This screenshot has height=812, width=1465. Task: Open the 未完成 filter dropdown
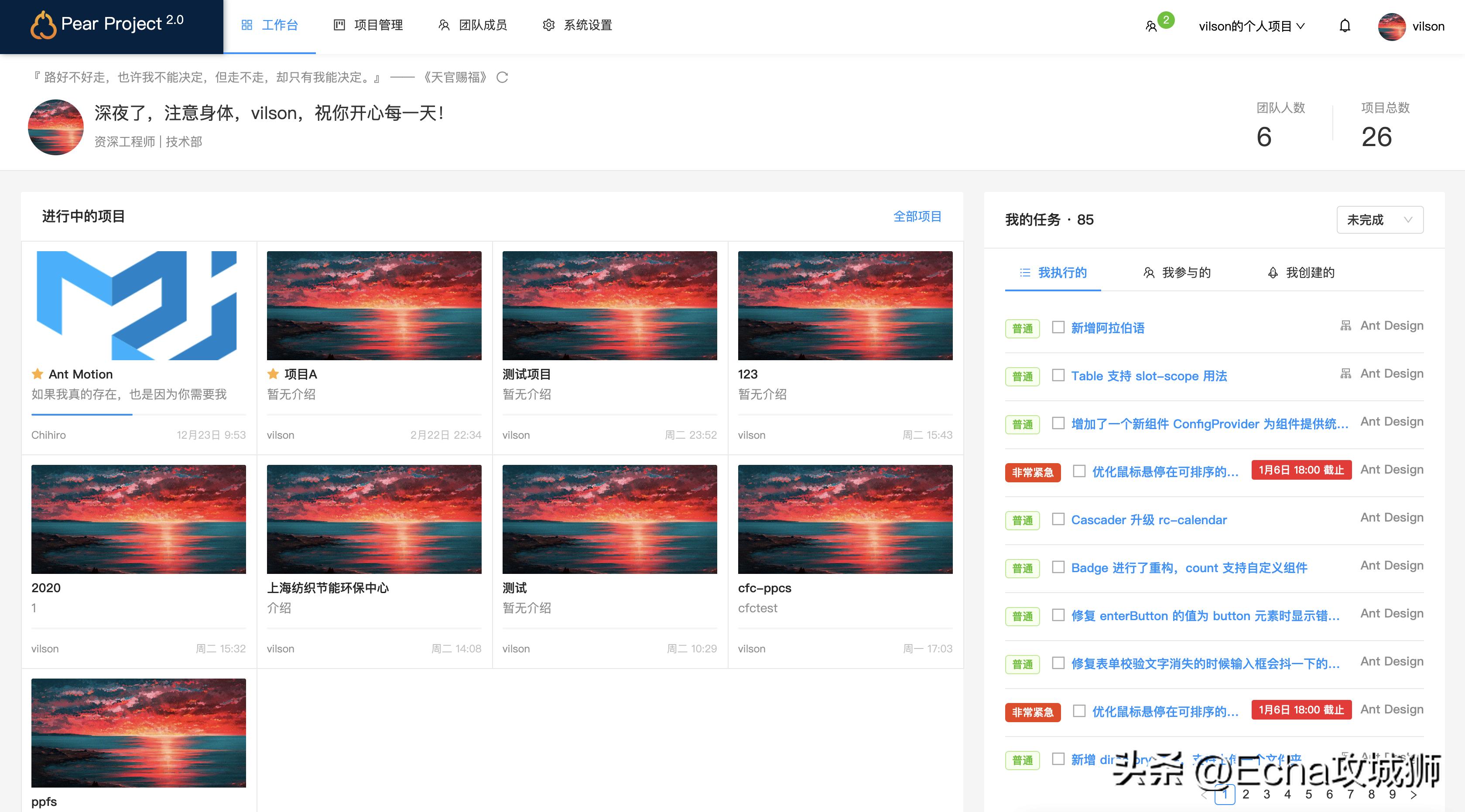tap(1379, 219)
